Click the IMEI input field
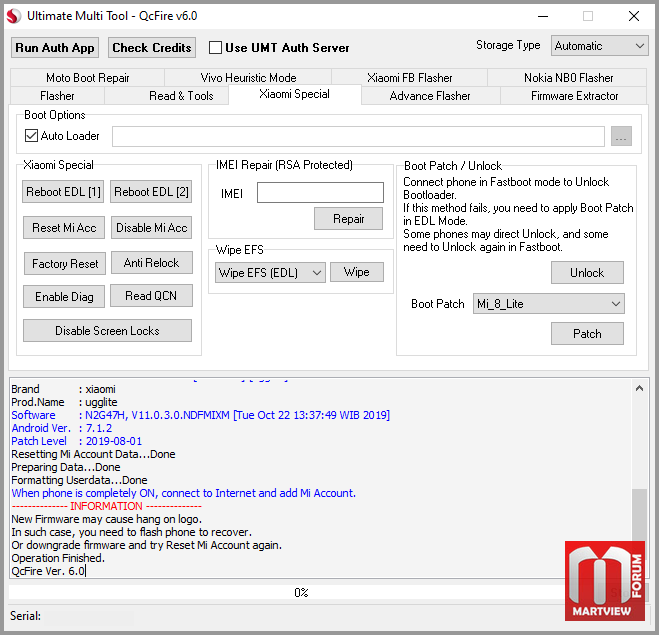This screenshot has height=635, width=659. tap(320, 192)
